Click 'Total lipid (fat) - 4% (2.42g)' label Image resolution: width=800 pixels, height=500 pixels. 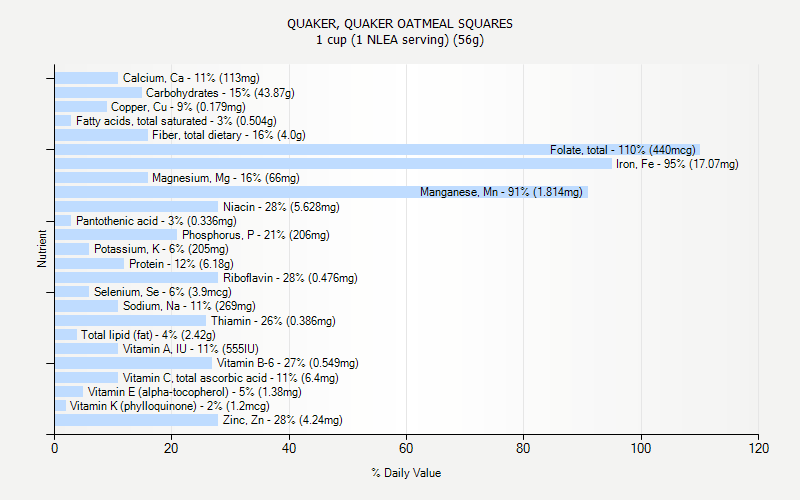tap(148, 335)
